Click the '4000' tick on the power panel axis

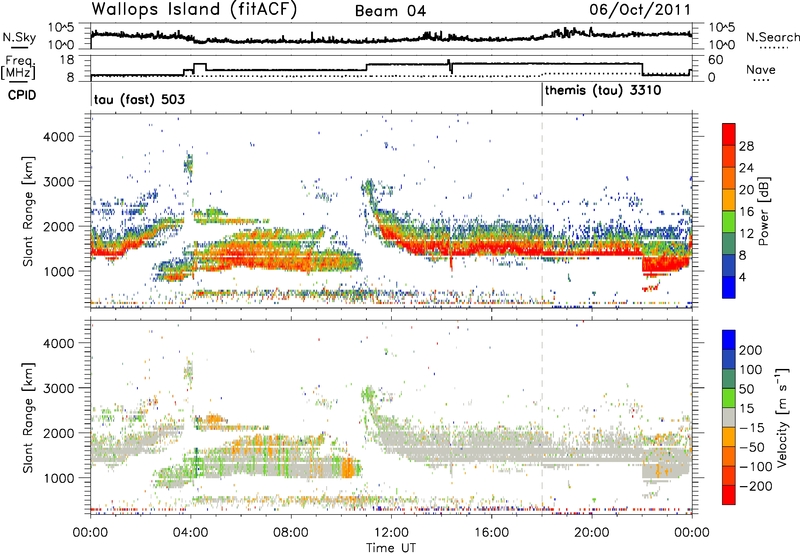[x=58, y=137]
